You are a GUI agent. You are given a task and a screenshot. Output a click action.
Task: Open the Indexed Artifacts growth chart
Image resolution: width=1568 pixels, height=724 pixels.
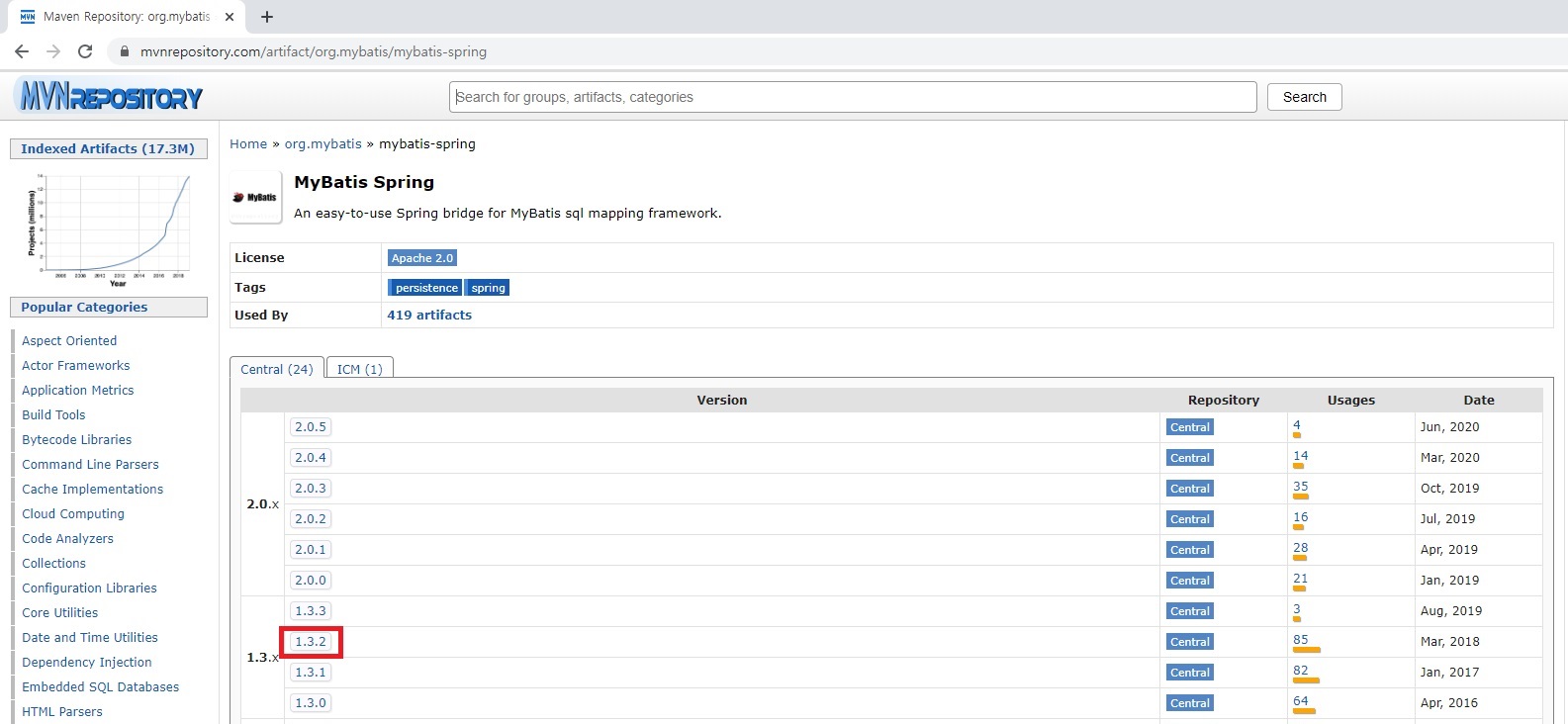click(109, 229)
